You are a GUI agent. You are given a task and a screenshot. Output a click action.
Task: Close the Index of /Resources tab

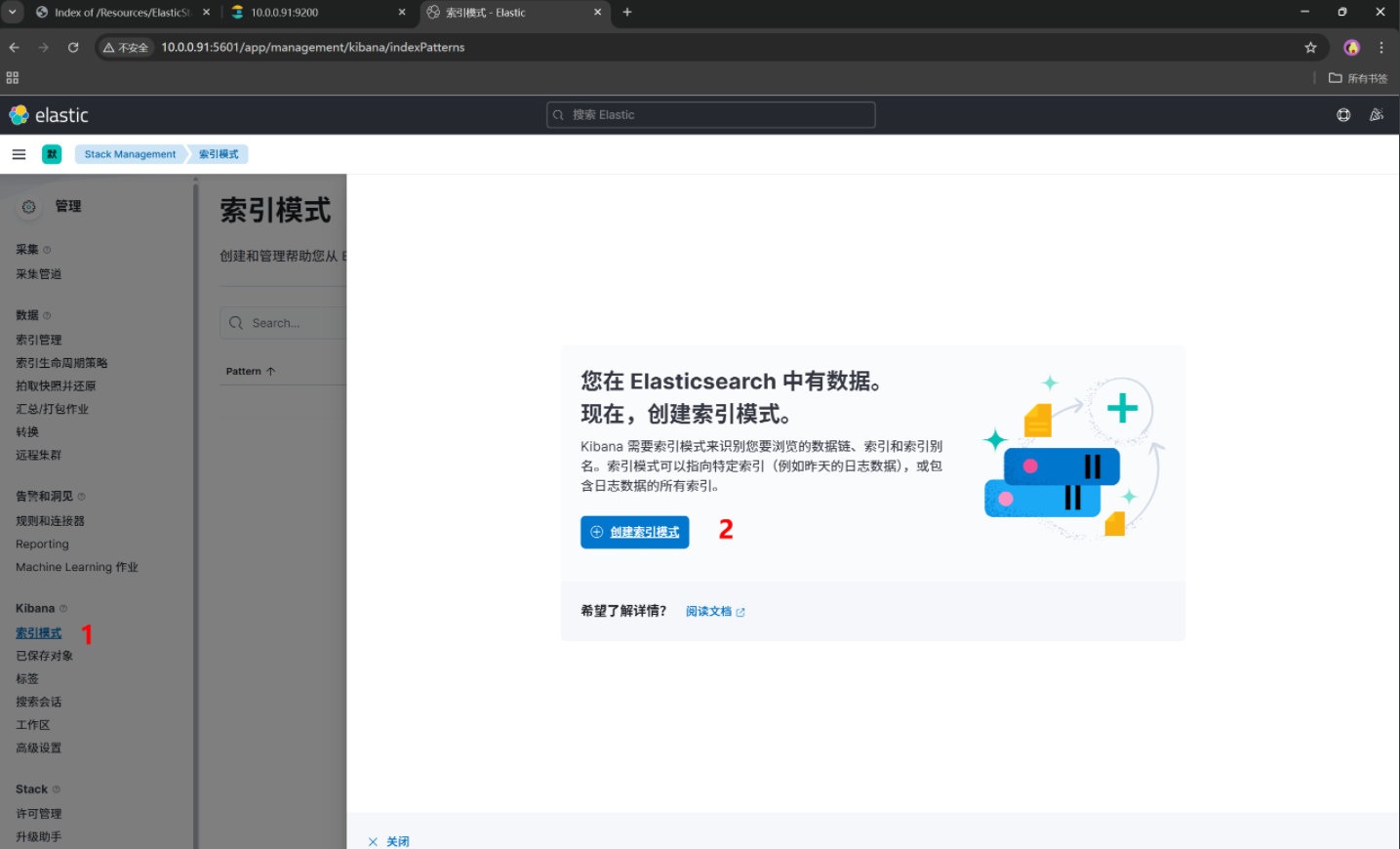(x=206, y=13)
